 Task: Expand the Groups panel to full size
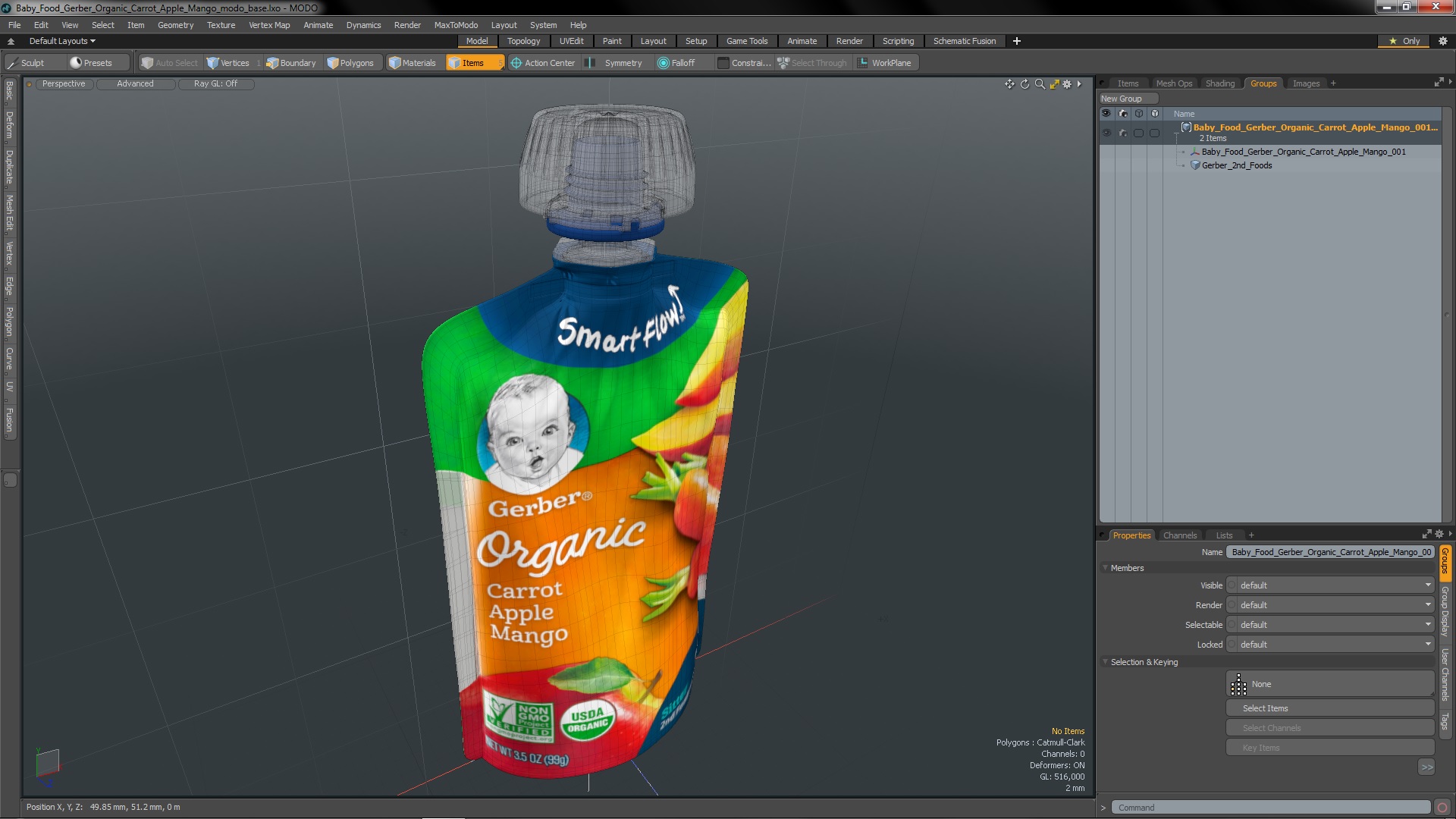click(x=1439, y=83)
